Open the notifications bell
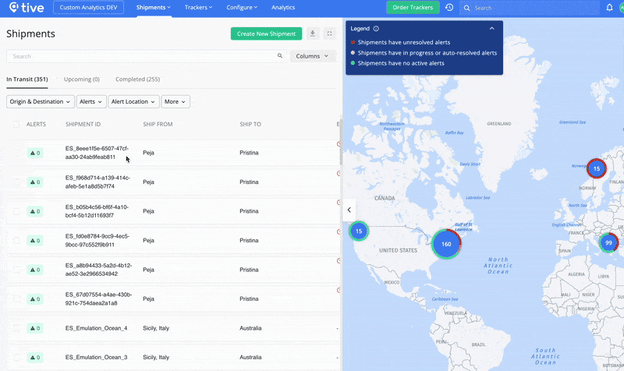624x371 pixels. (609, 8)
